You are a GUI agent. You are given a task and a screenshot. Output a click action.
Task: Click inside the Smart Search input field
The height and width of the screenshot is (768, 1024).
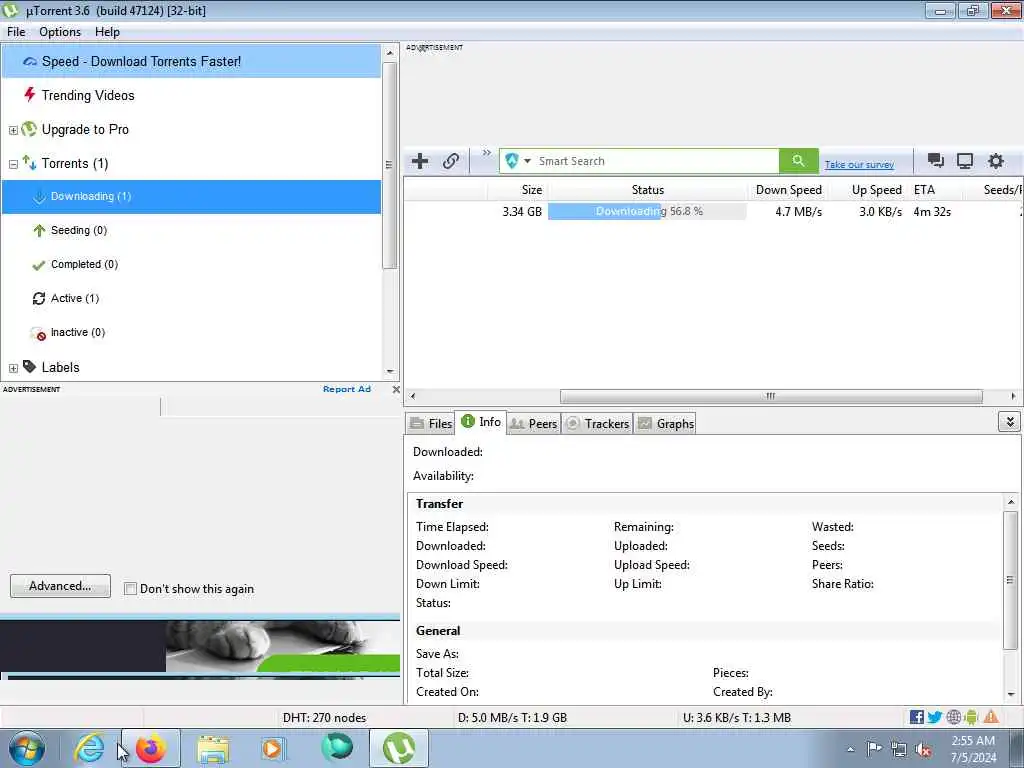pos(656,161)
